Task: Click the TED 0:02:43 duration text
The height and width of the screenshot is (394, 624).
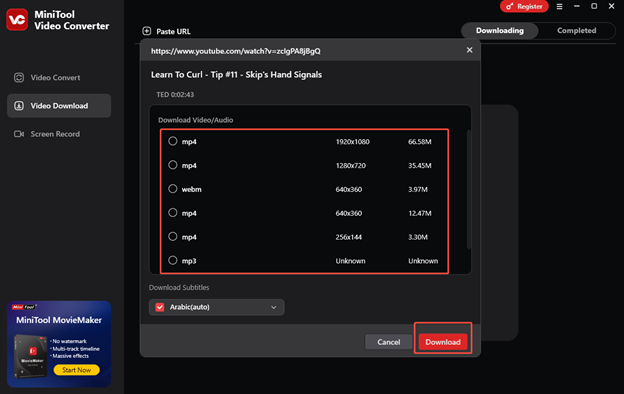Action: click(x=175, y=95)
